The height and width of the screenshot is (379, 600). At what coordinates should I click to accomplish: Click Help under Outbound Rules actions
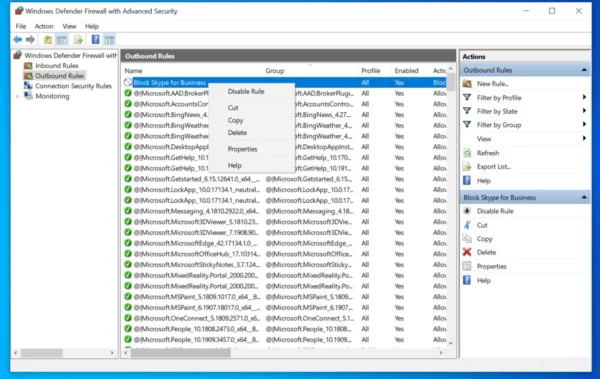click(x=484, y=181)
